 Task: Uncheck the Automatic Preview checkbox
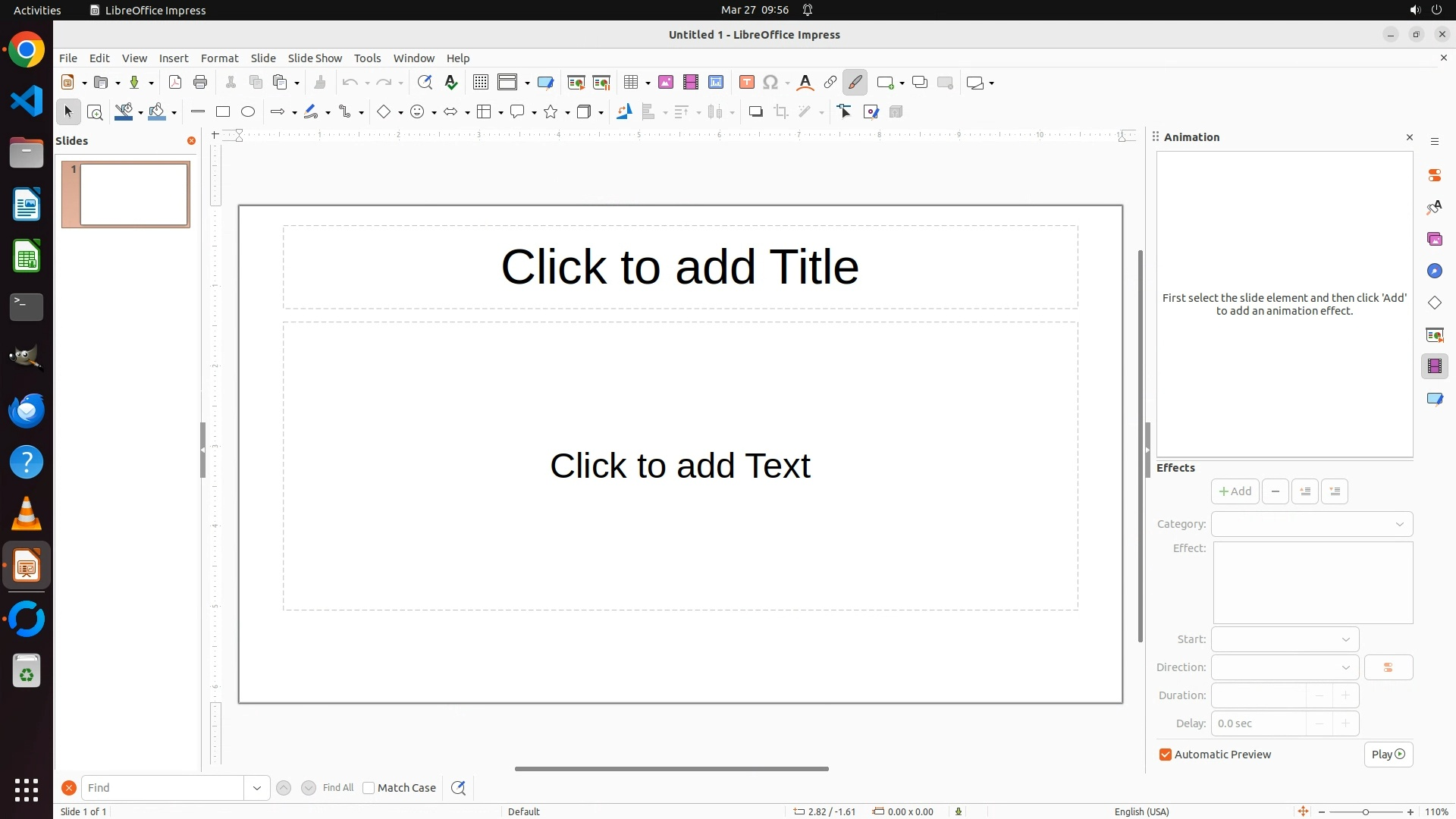pyautogui.click(x=1166, y=755)
